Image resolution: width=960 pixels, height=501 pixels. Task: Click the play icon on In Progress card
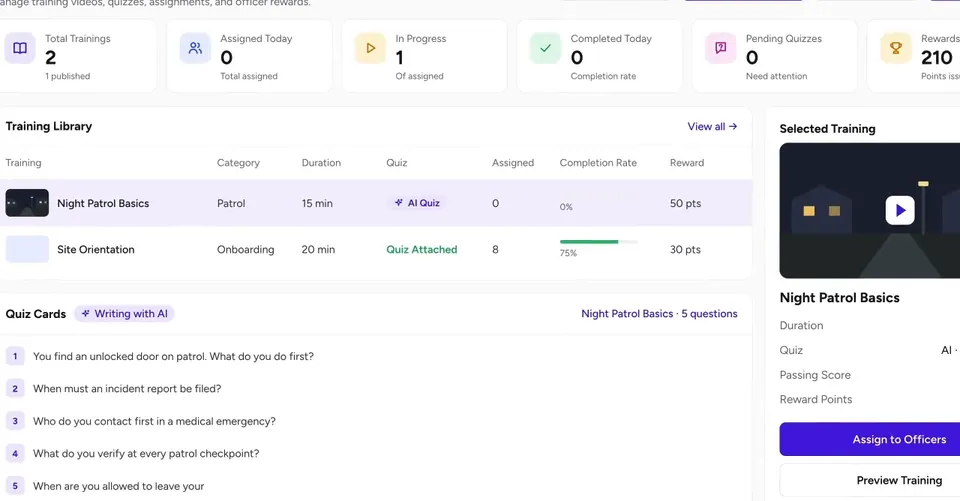(x=370, y=48)
